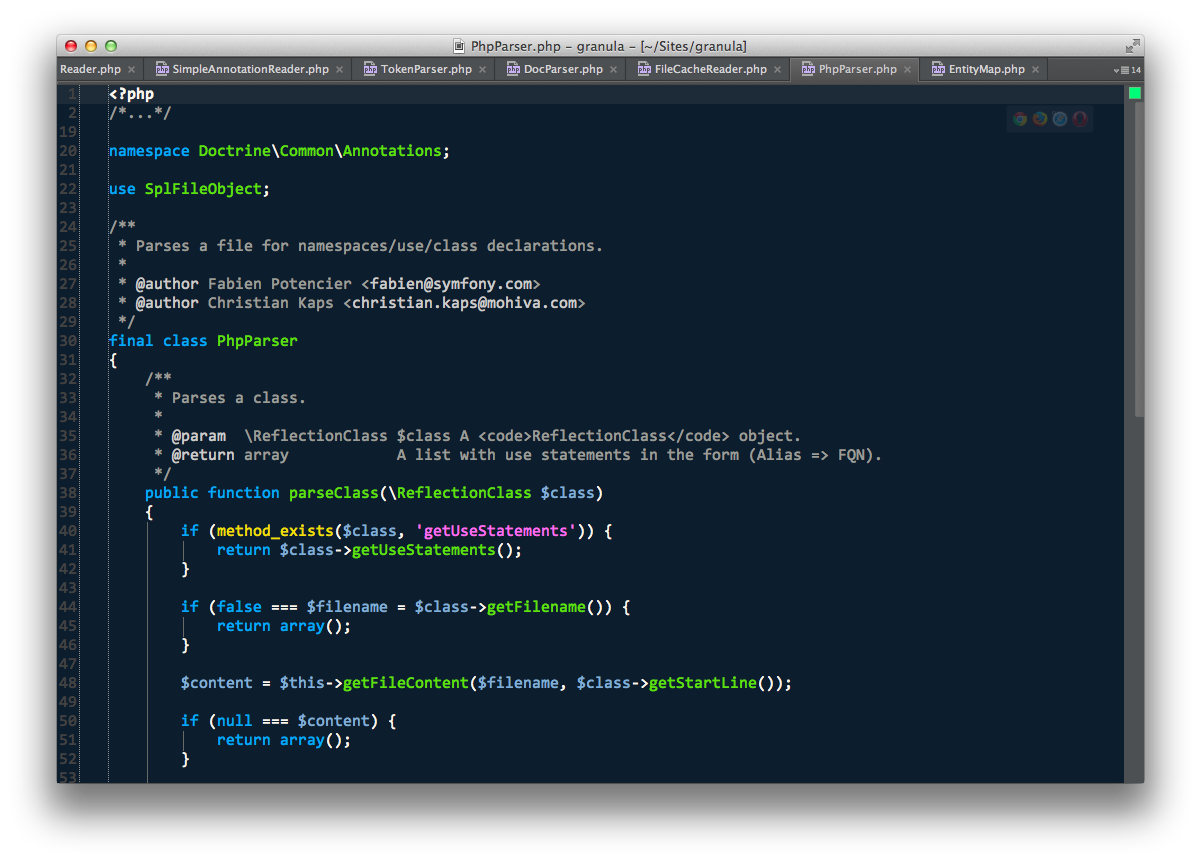
Task: Click the editor vertical scrollbar thumb
Action: click(x=1139, y=260)
